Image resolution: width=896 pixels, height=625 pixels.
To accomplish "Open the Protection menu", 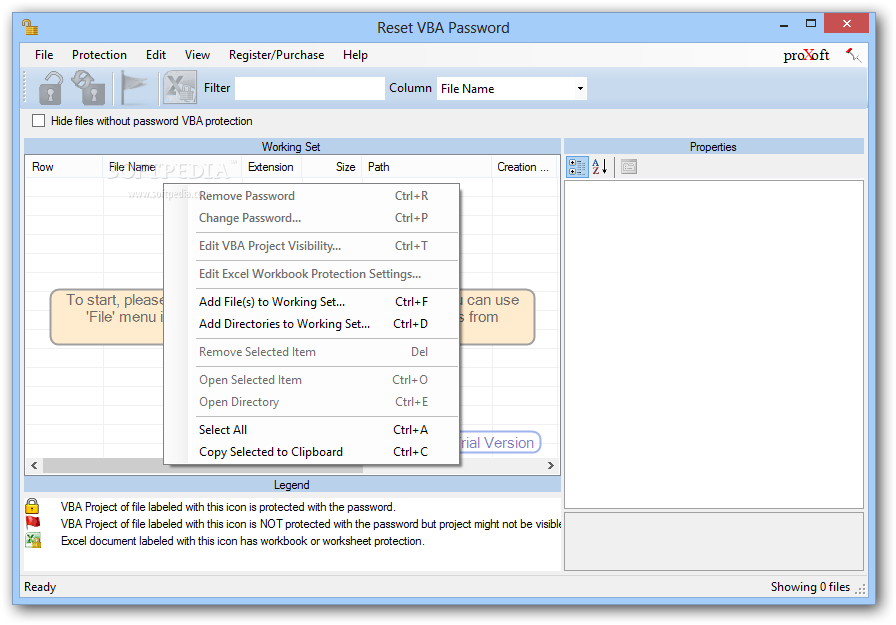I will pos(99,55).
